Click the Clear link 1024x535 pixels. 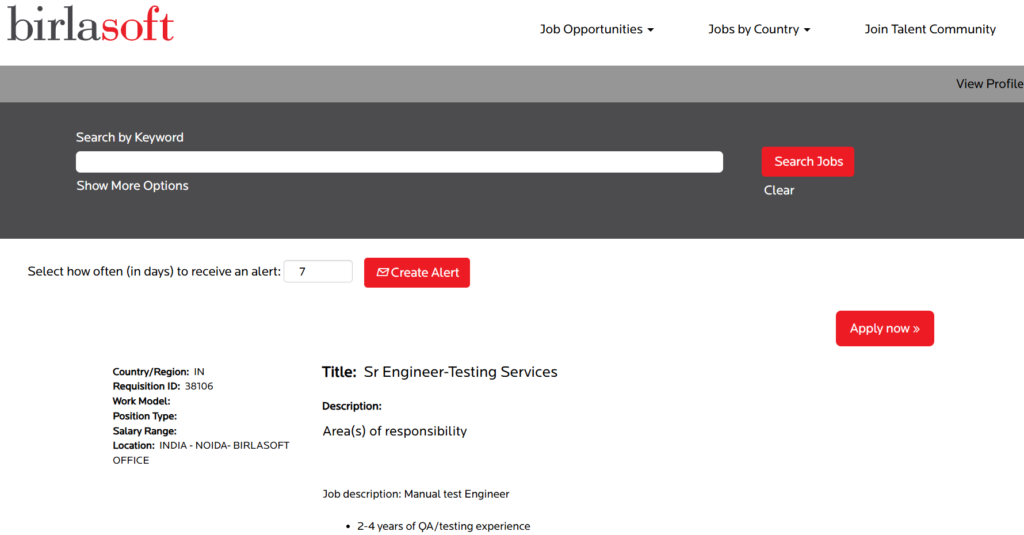point(779,190)
